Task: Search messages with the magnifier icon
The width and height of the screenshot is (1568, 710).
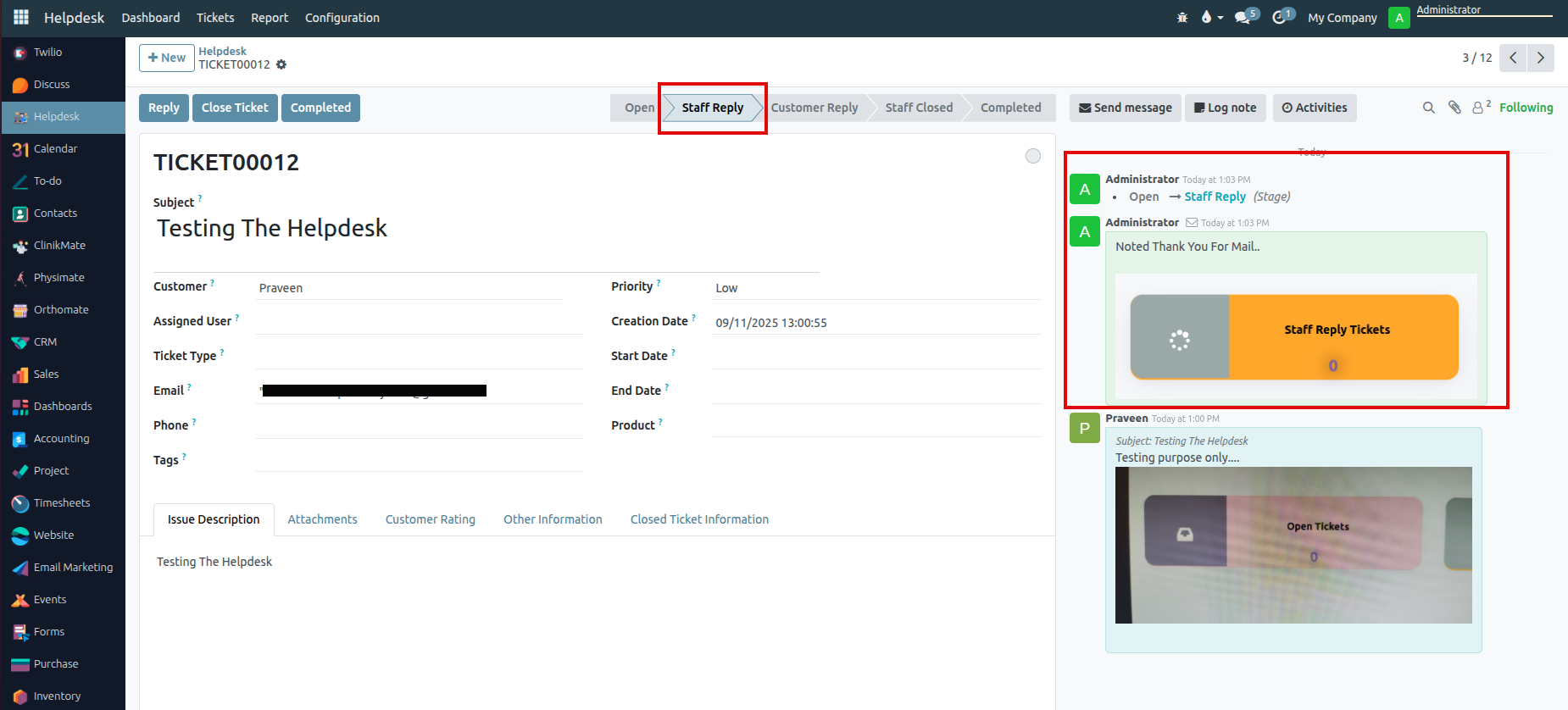Action: [1428, 108]
